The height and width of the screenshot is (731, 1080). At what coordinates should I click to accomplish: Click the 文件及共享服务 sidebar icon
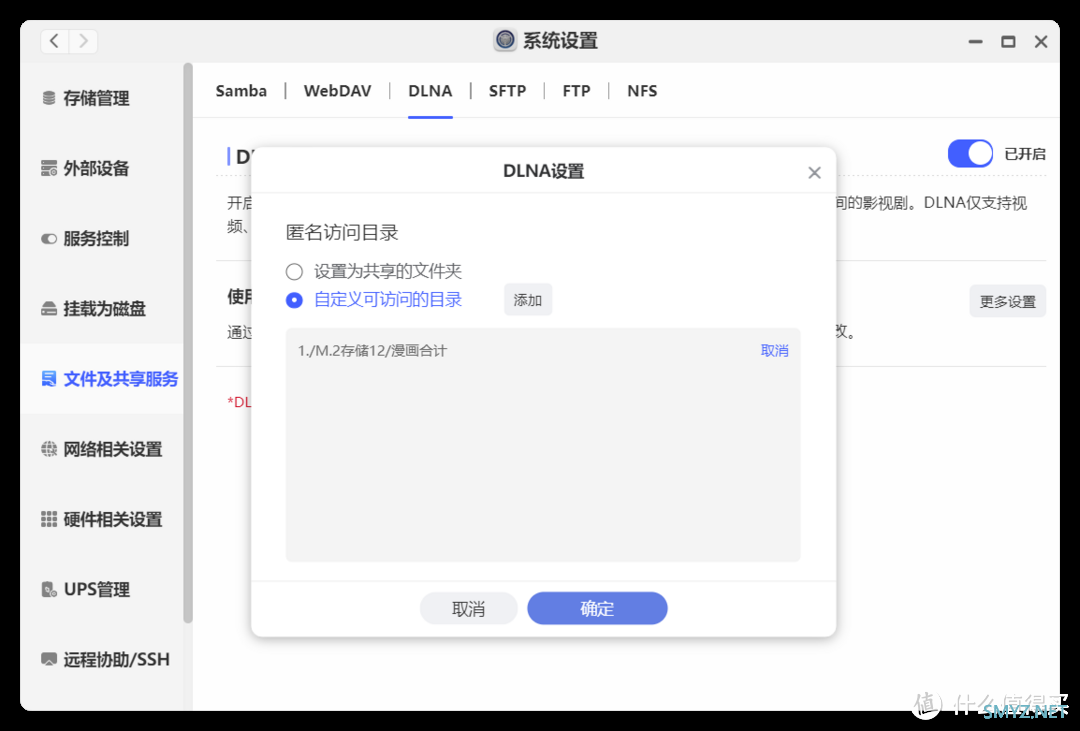pos(49,379)
